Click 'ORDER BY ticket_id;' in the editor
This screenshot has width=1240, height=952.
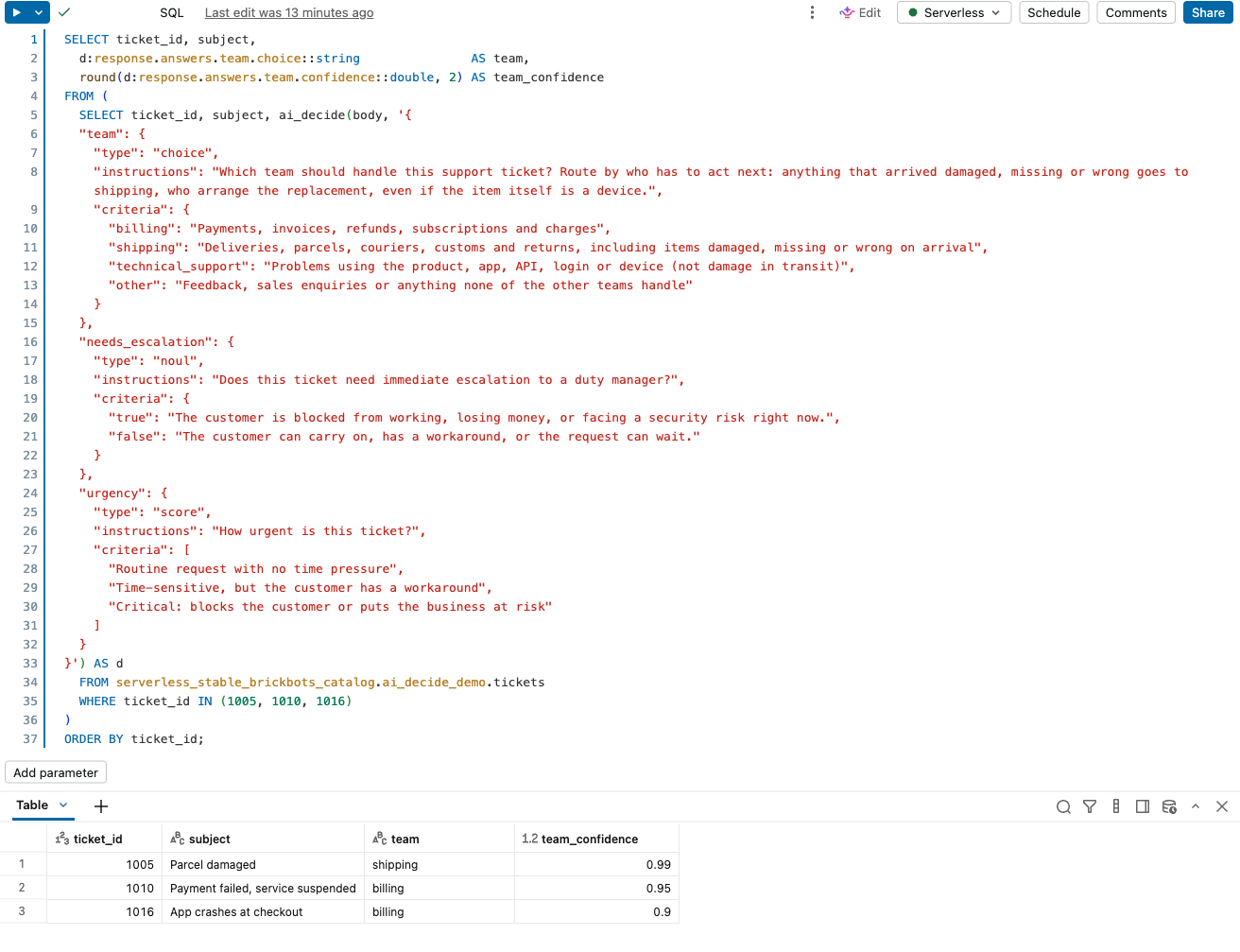(134, 738)
